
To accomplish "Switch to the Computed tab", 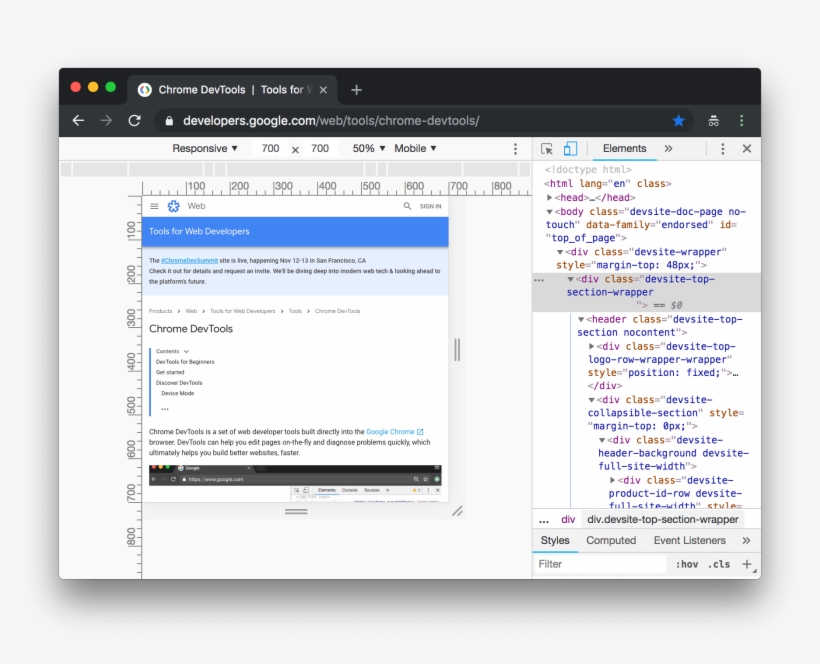I will (x=611, y=540).
